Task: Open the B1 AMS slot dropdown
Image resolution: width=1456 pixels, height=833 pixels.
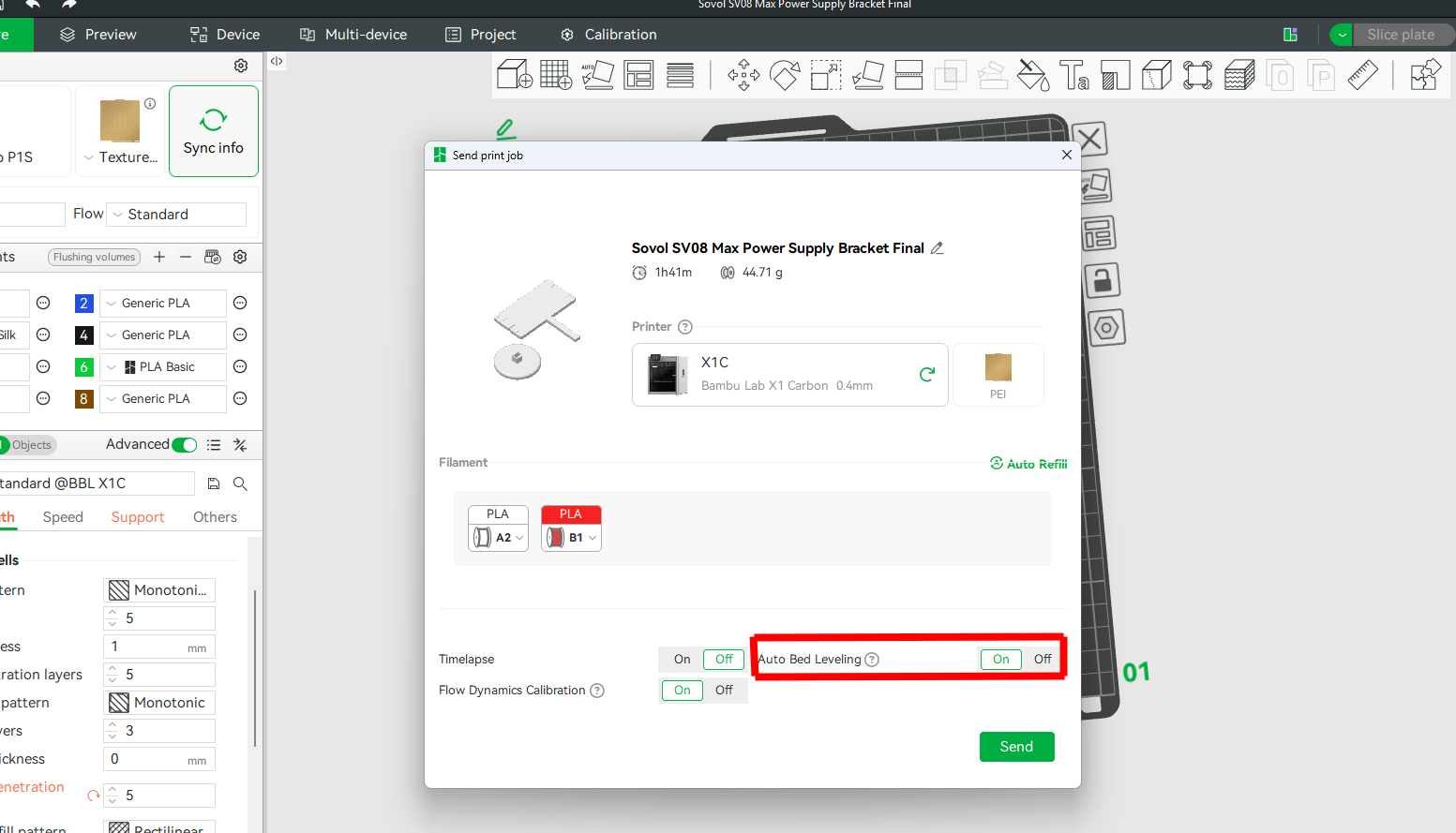Action: [571, 537]
